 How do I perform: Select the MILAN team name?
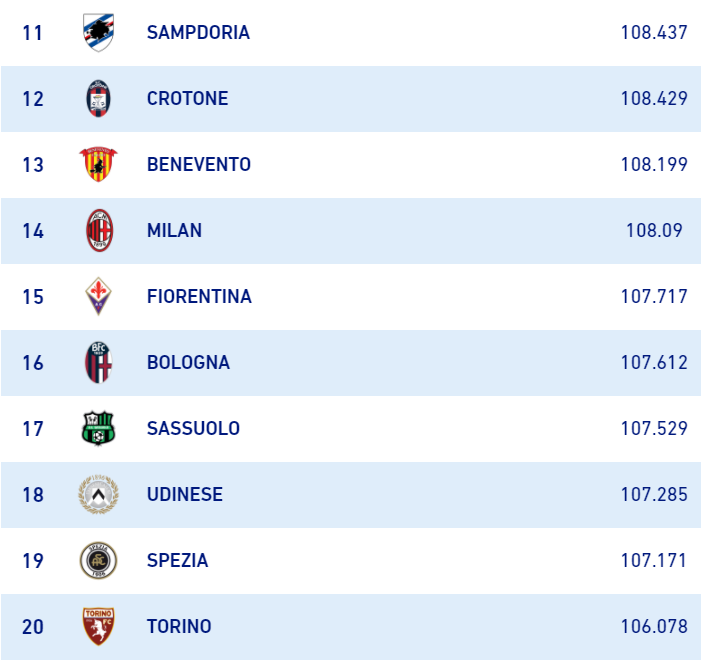coord(174,231)
